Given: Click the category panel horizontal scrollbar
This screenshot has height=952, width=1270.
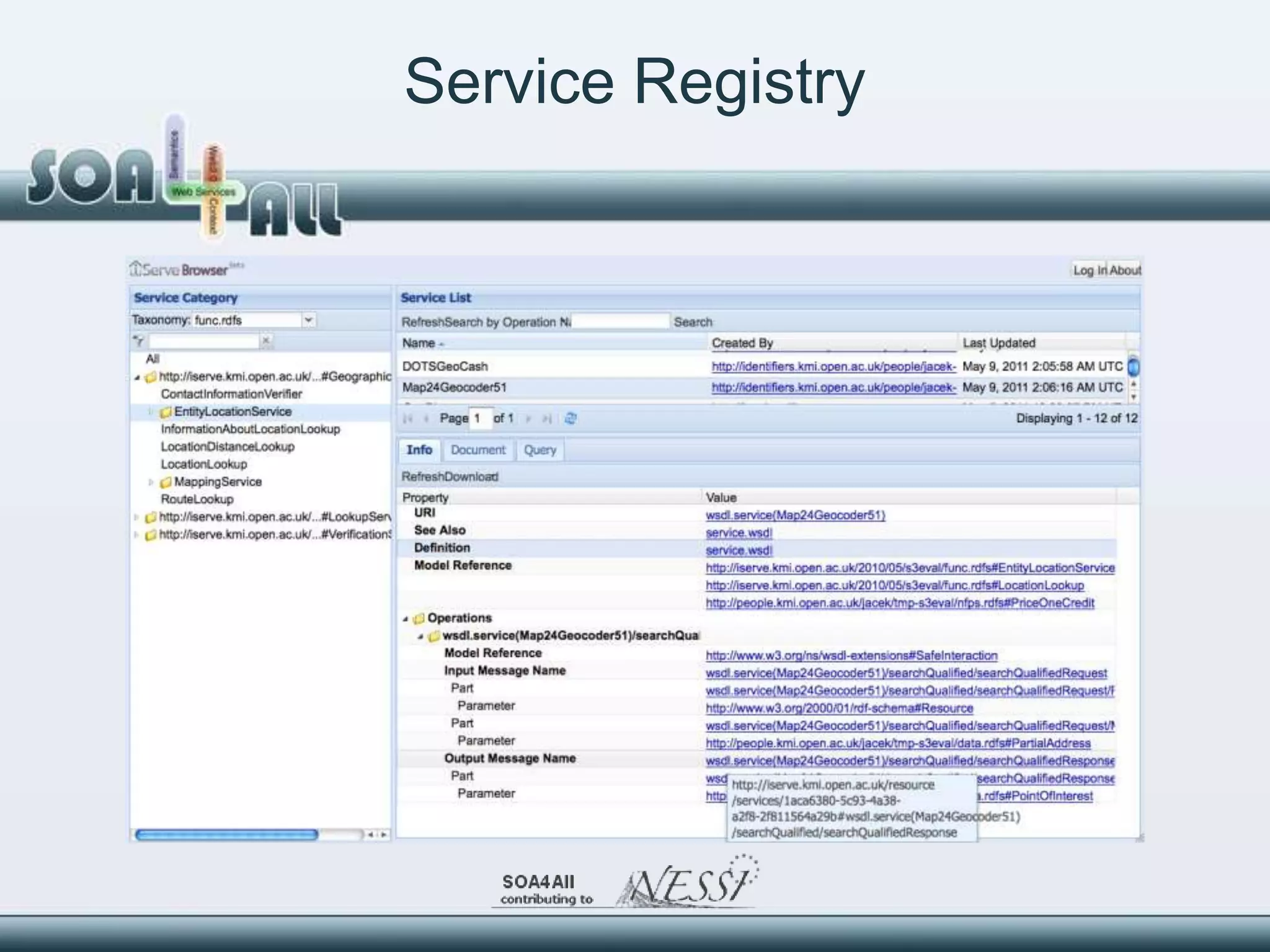Looking at the screenshot, I should pyautogui.click(x=226, y=835).
